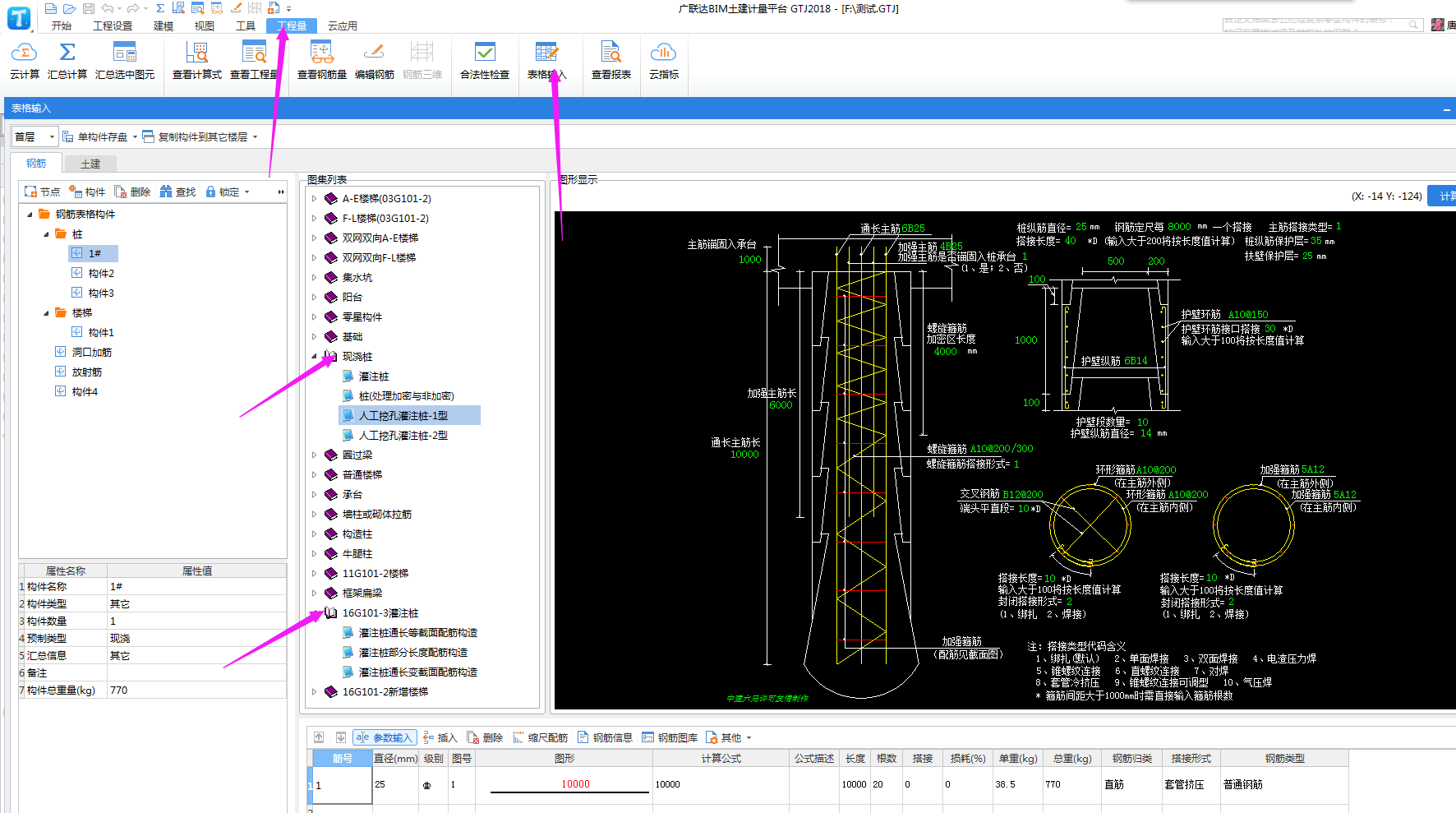
Task: Select 放射筋 in the component tree
Action: [x=86, y=372]
